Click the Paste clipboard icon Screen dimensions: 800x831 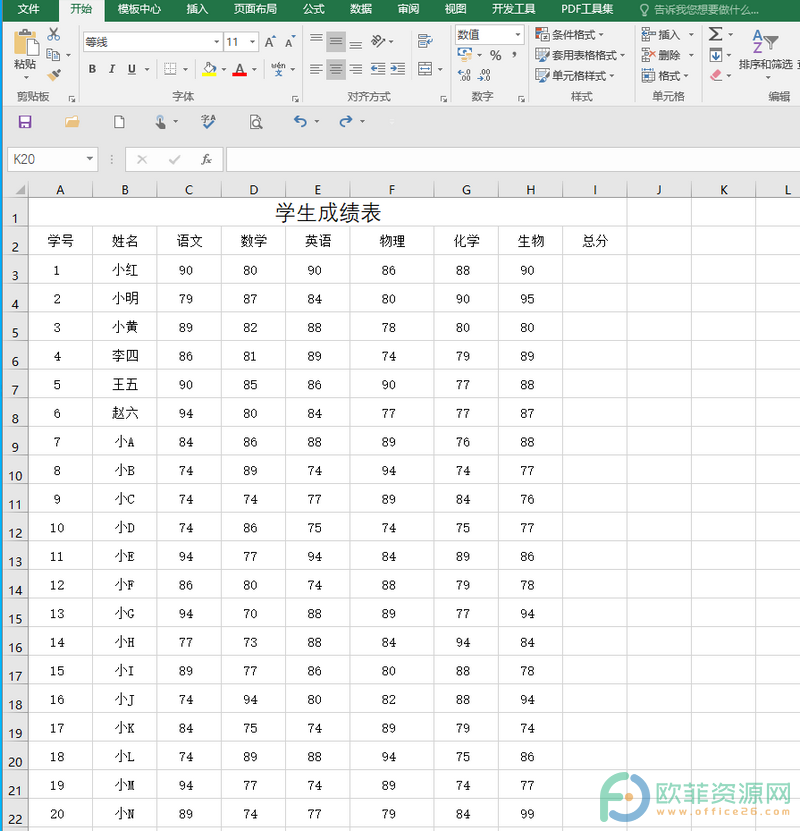coord(25,42)
